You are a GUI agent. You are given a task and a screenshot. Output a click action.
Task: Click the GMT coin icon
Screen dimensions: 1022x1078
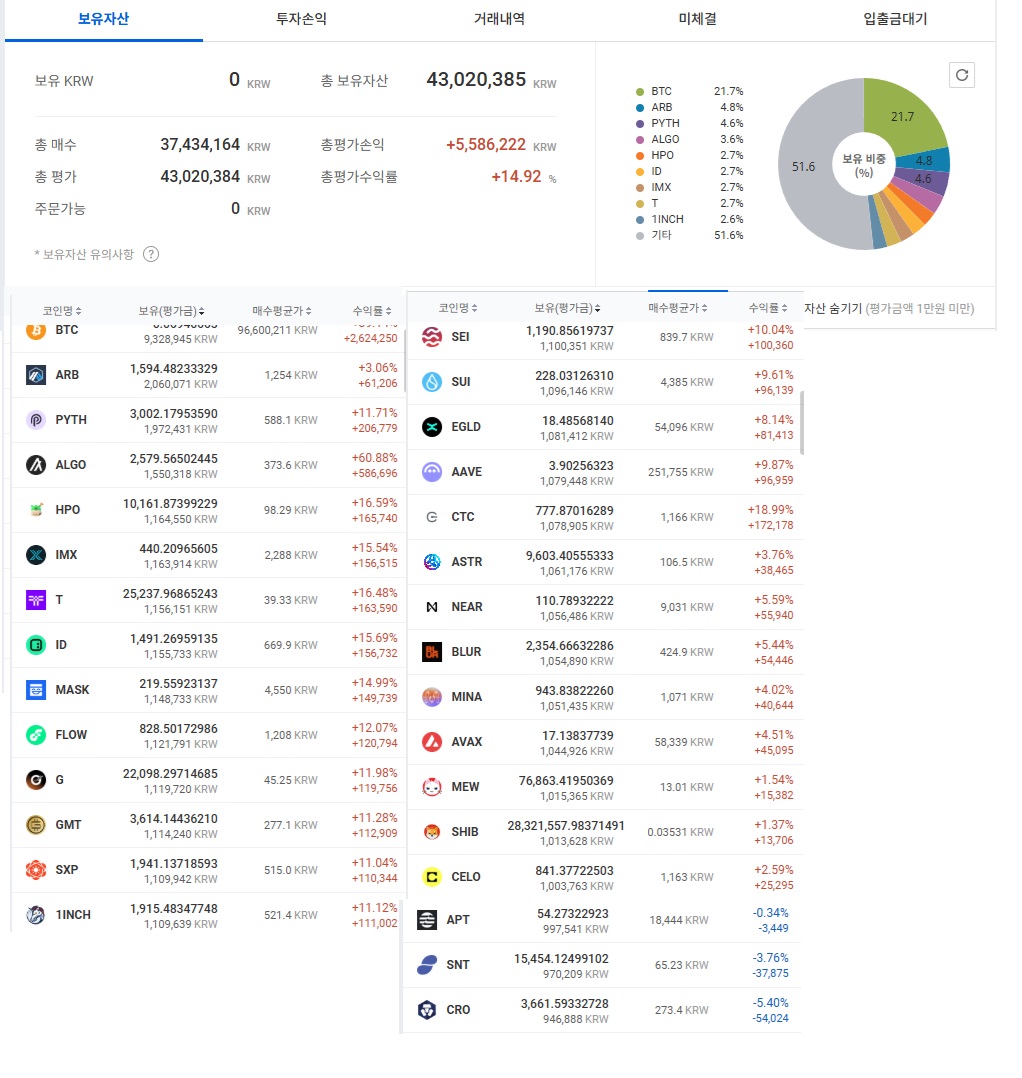point(36,824)
